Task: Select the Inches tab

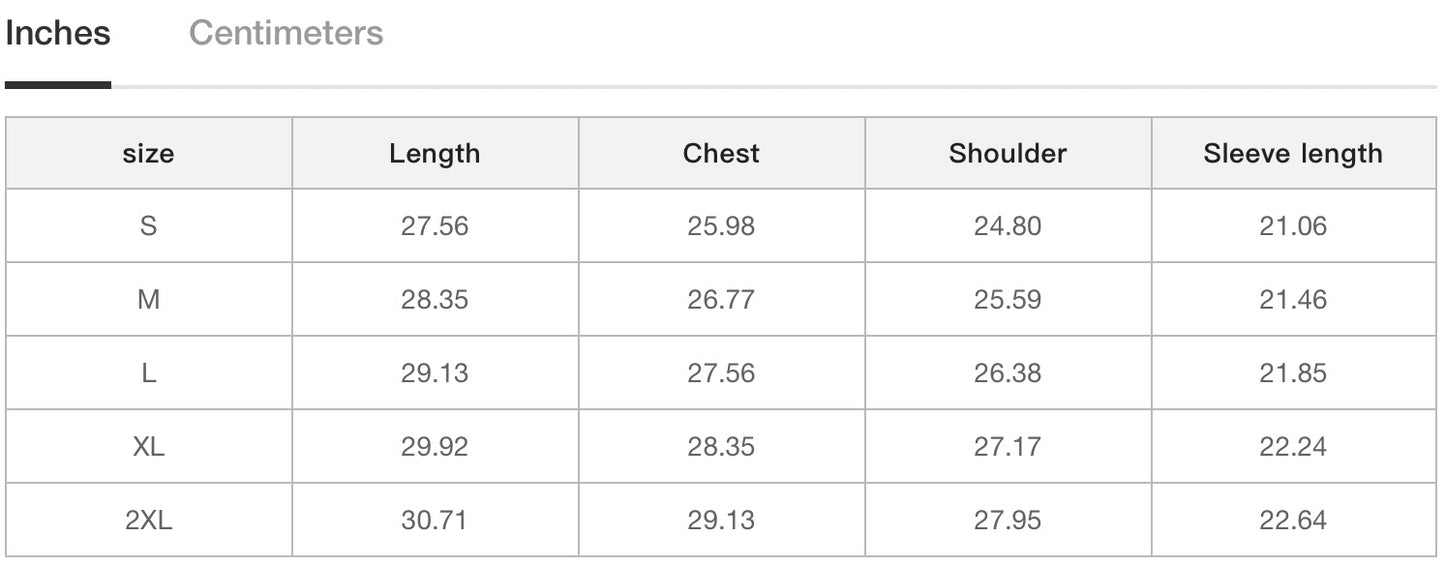Action: click(58, 33)
